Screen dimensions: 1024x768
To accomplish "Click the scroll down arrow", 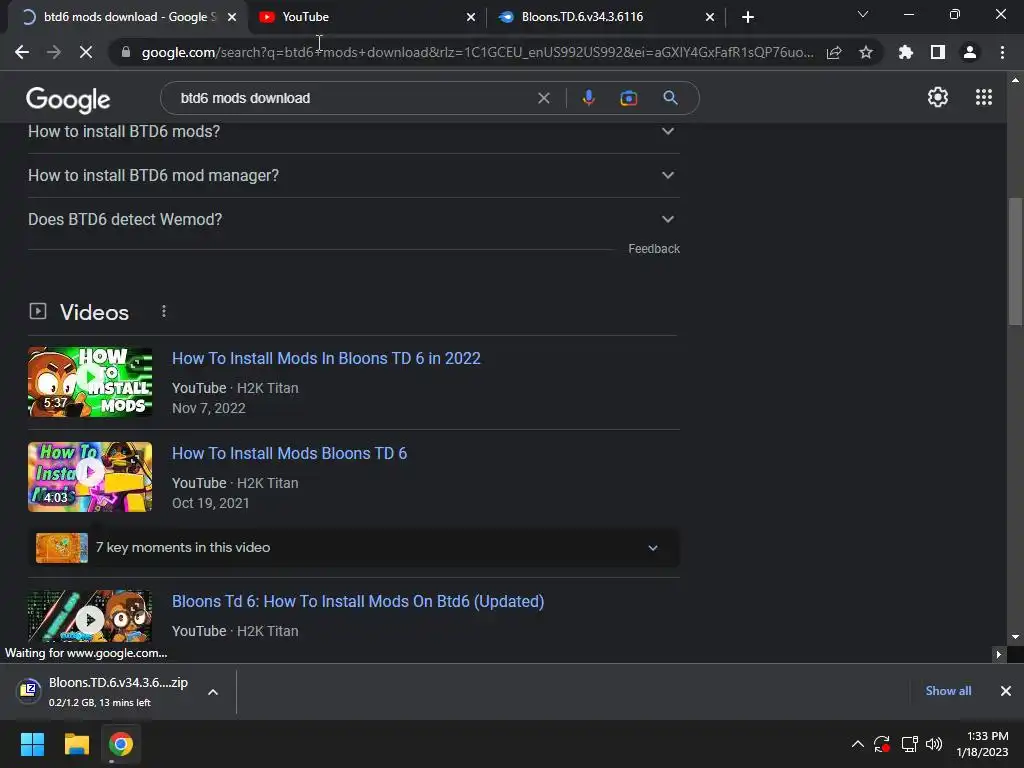I will click(1015, 637).
